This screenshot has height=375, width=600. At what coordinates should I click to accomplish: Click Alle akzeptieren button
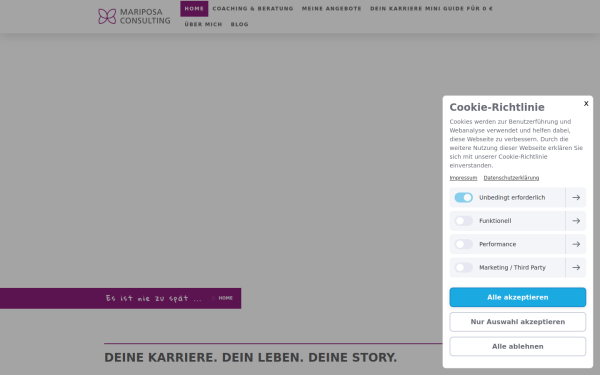coord(517,297)
